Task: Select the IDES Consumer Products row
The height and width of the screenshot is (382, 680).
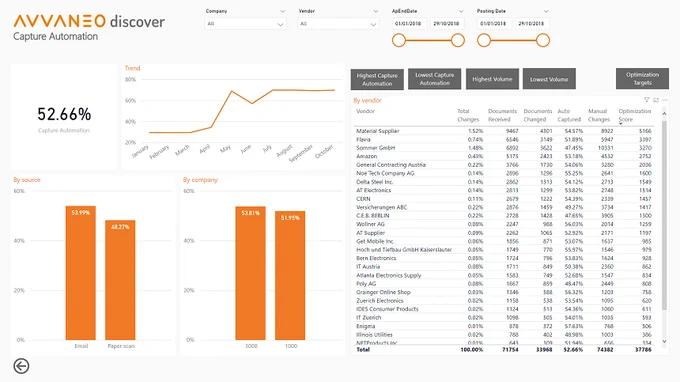Action: (x=504, y=309)
